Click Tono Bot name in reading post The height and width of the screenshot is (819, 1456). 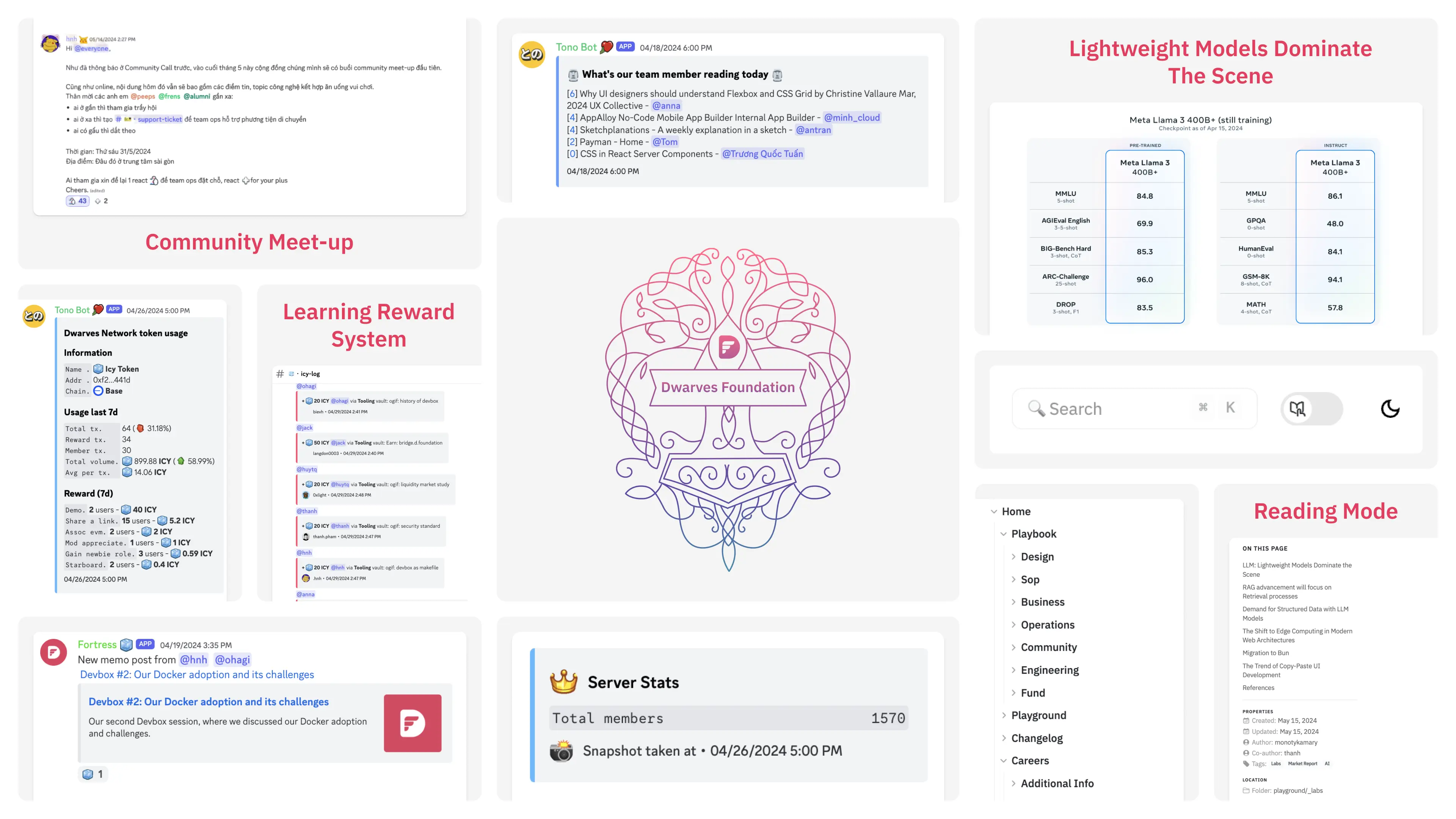click(576, 47)
